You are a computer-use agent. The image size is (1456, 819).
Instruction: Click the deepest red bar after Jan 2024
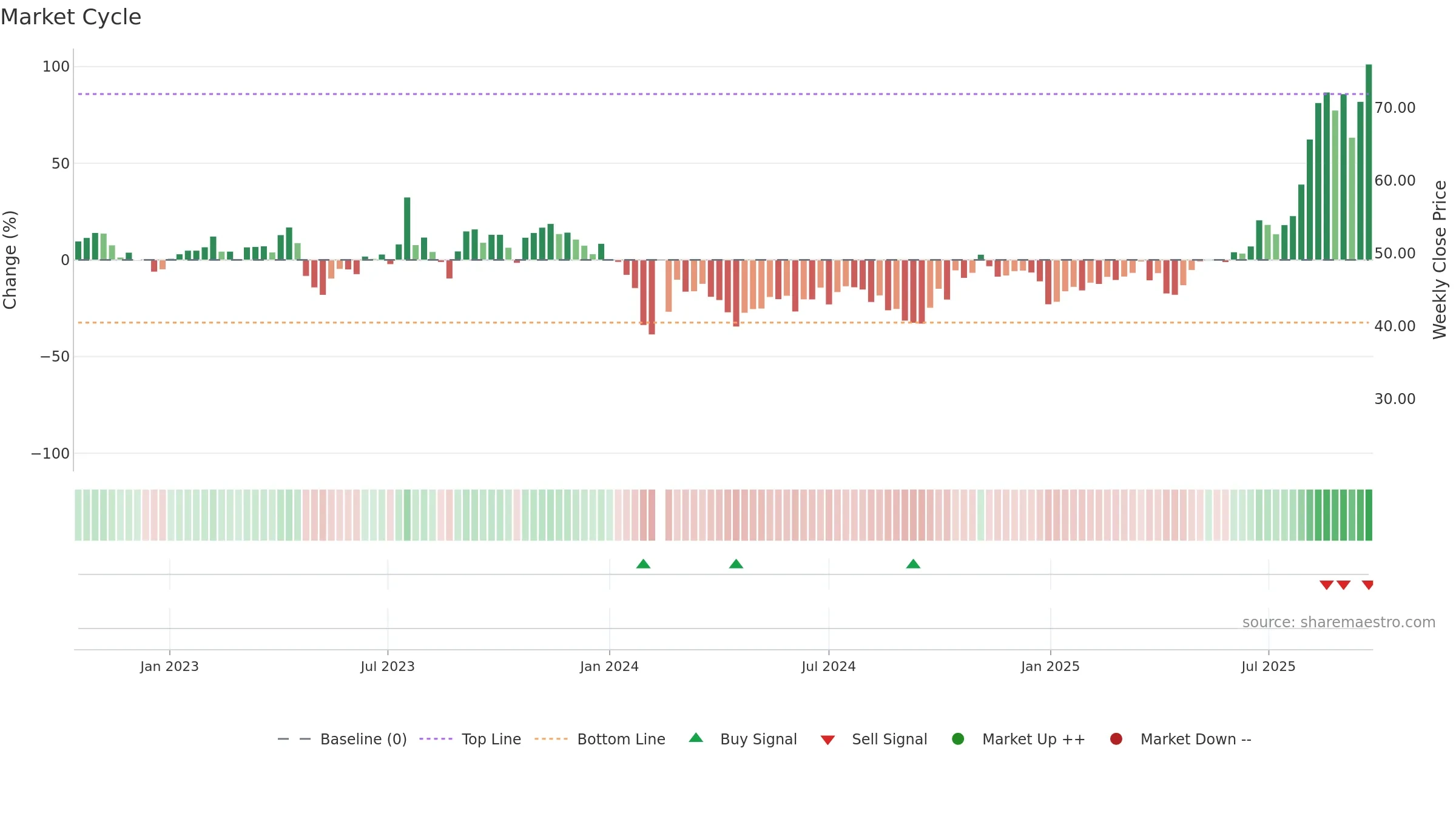tap(652, 297)
